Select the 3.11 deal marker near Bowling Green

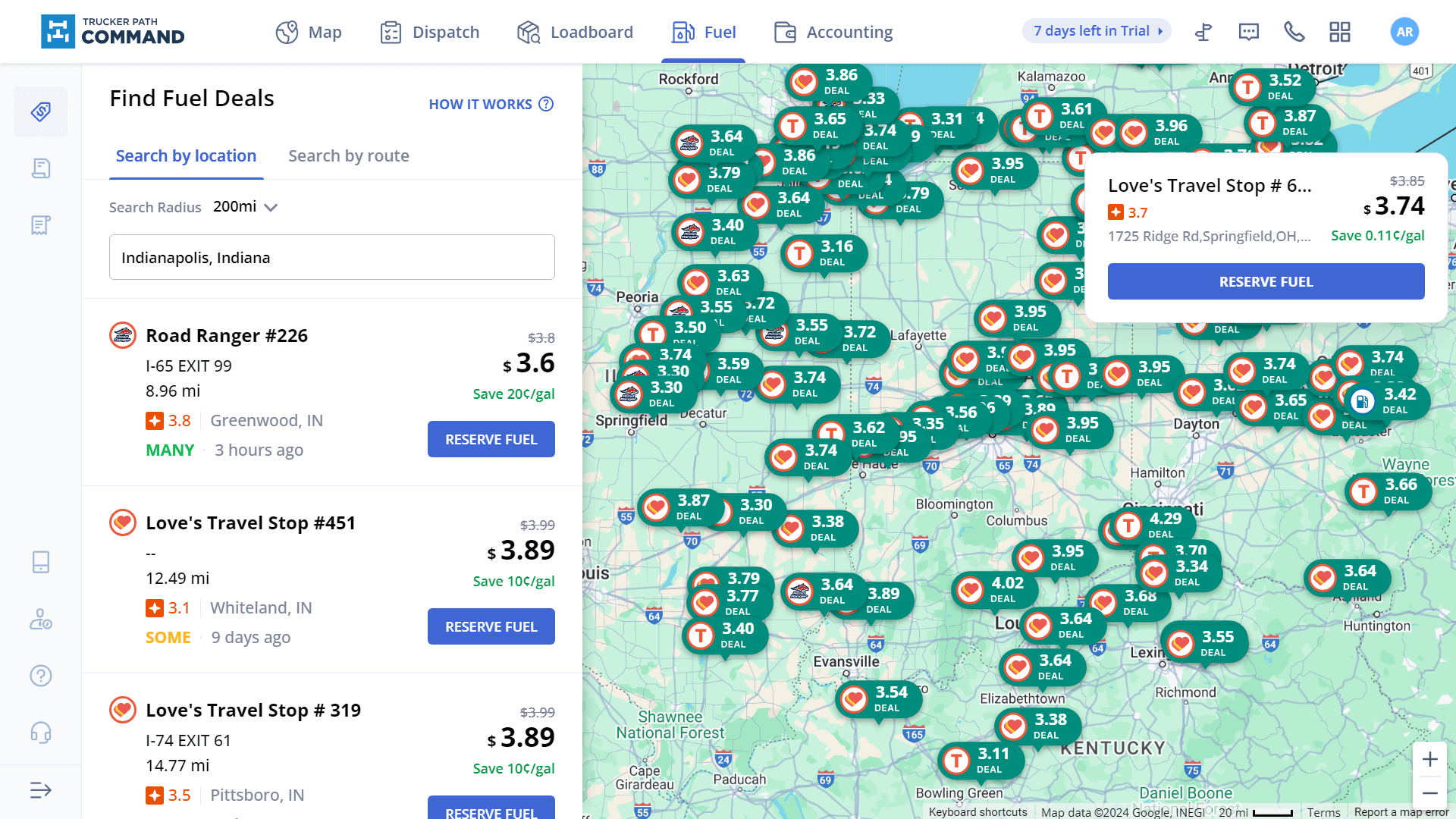point(981,761)
